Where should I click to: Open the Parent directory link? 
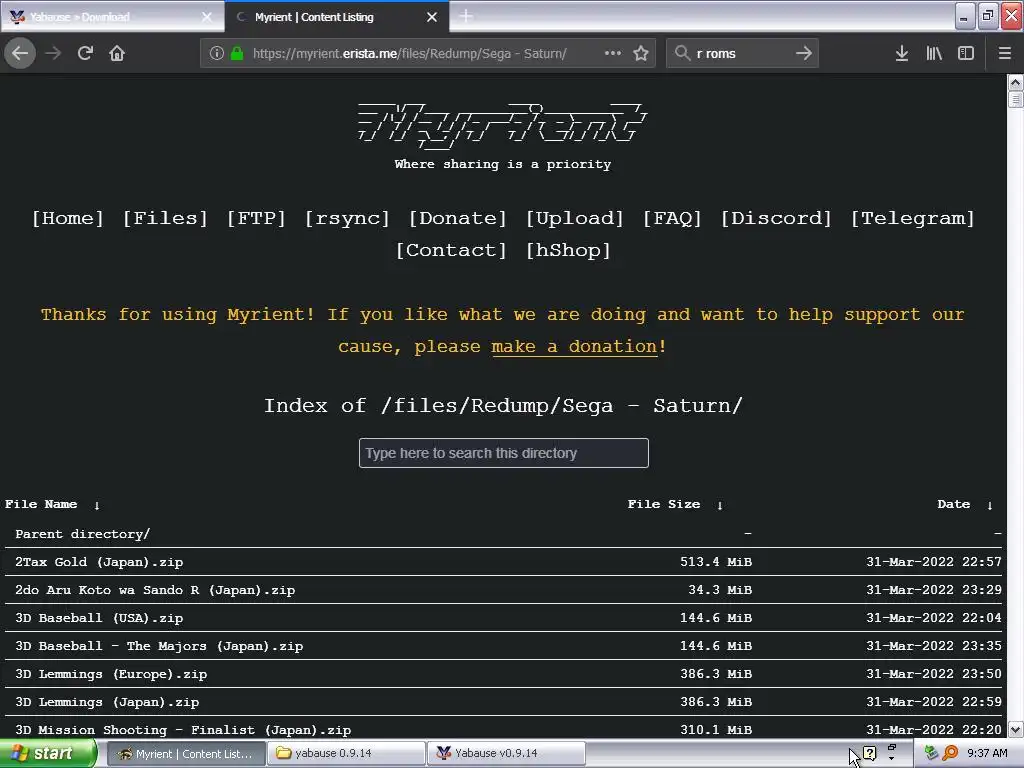pos(82,534)
